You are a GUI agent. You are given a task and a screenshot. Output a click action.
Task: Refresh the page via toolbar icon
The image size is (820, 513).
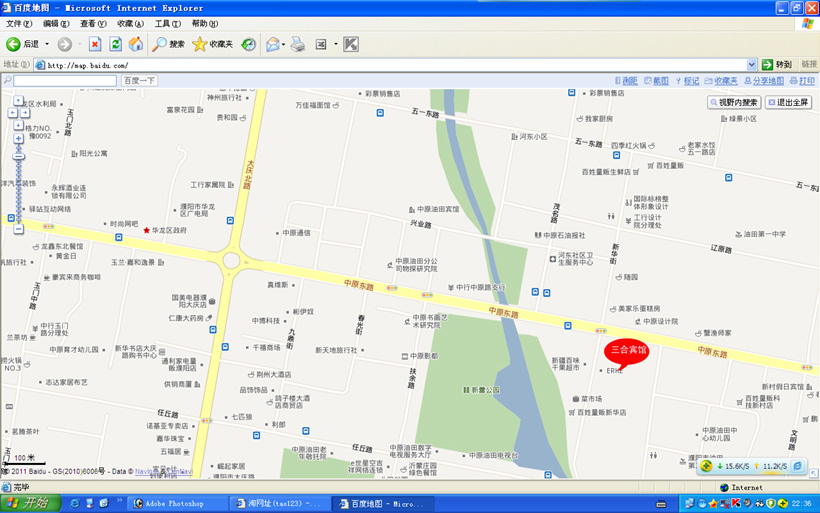coord(116,44)
